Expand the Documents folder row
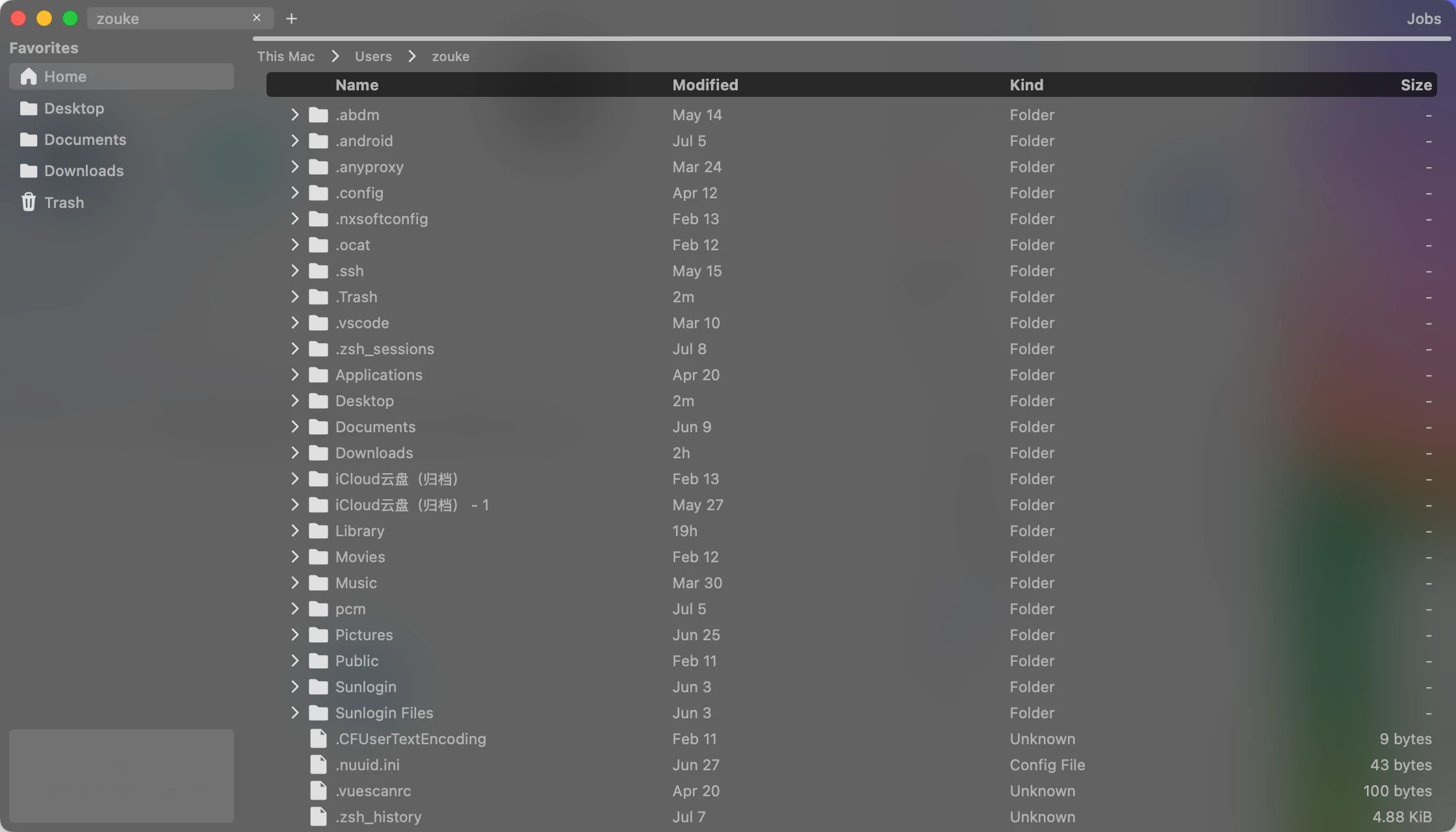Screen dimensions: 1456x832 coord(294,427)
